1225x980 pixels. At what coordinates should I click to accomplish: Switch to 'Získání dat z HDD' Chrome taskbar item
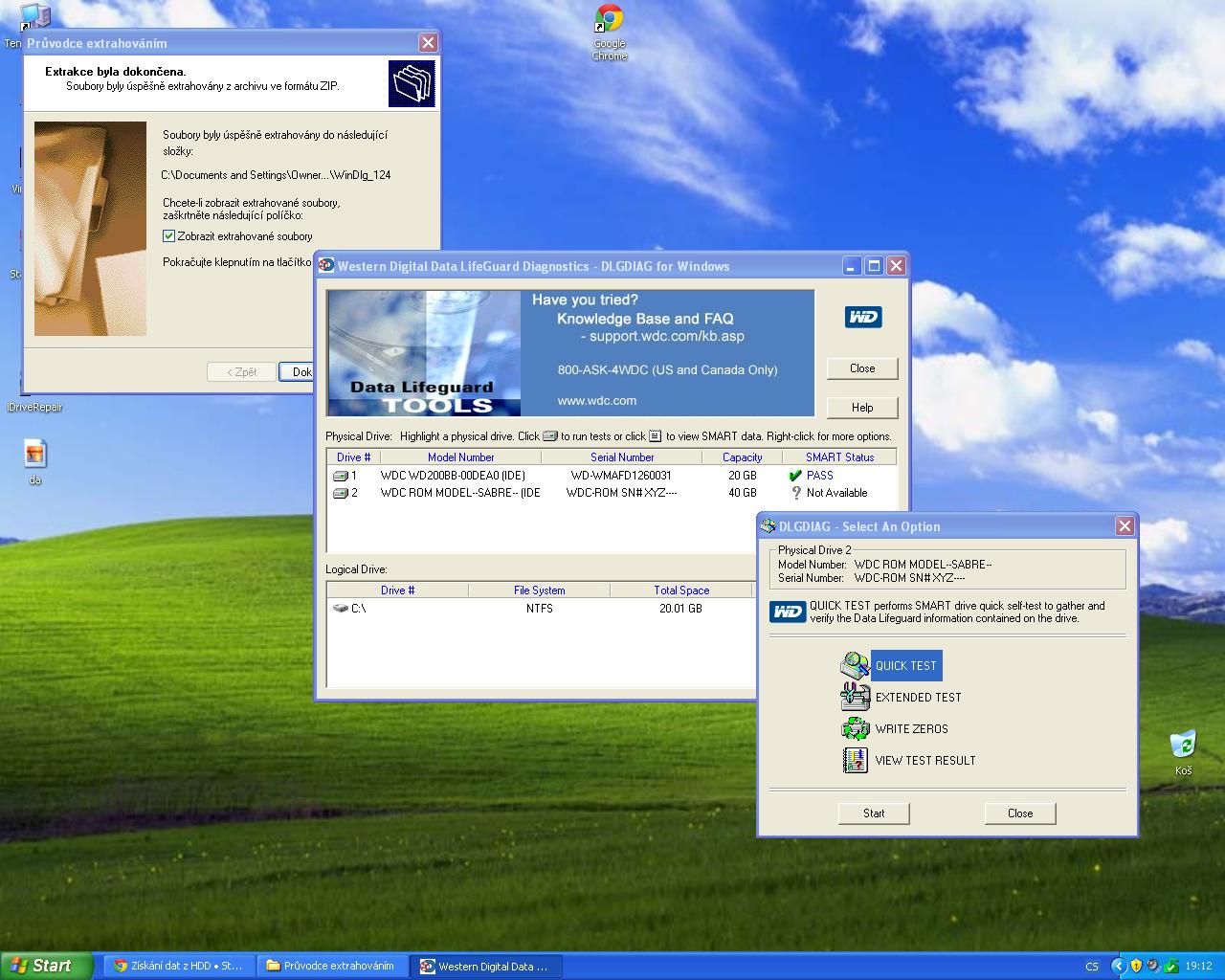pos(179,967)
